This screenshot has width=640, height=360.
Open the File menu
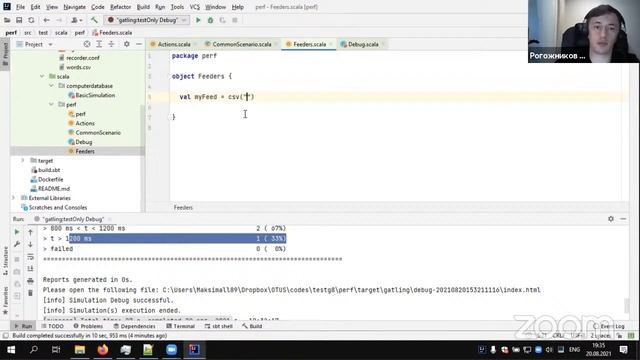20,7
